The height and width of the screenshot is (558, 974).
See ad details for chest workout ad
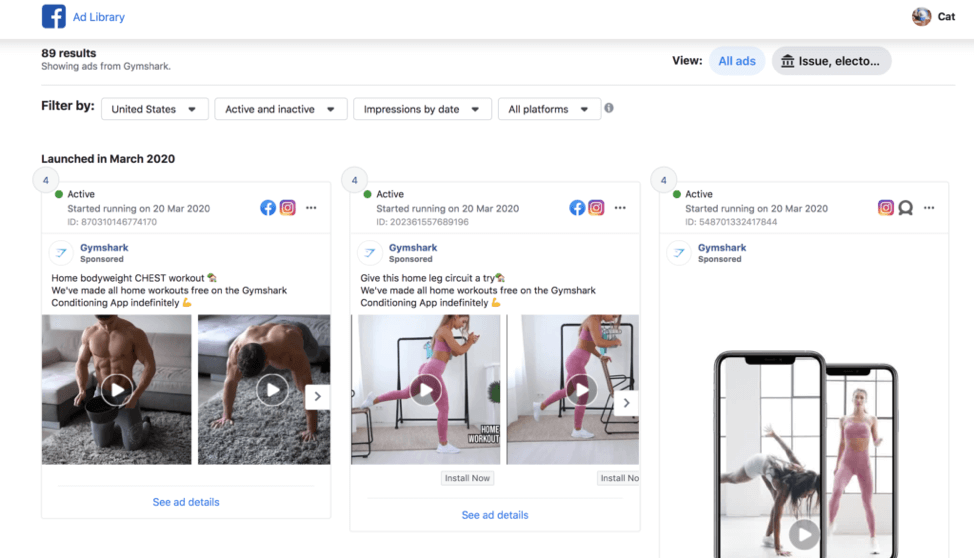(186, 502)
